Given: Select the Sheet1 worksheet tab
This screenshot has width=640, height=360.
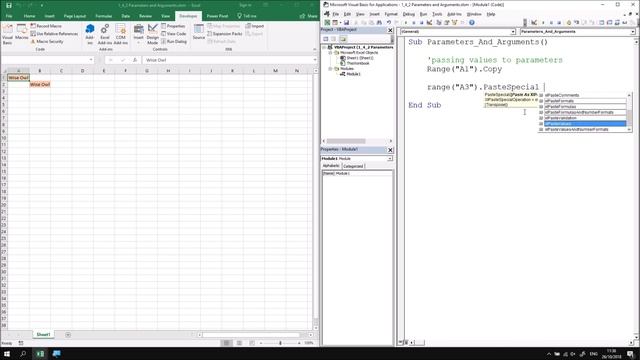Looking at the screenshot, I should pyautogui.click(x=43, y=335).
